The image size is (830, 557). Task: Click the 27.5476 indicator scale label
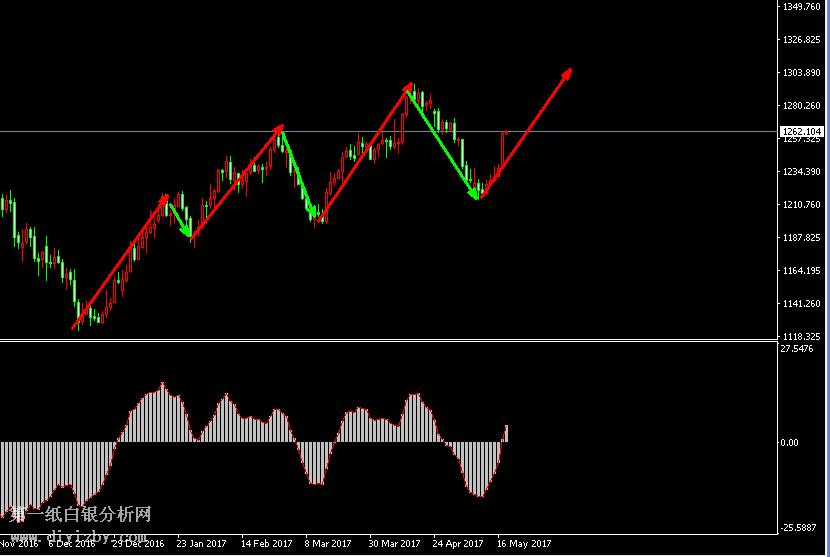[x=798, y=349]
